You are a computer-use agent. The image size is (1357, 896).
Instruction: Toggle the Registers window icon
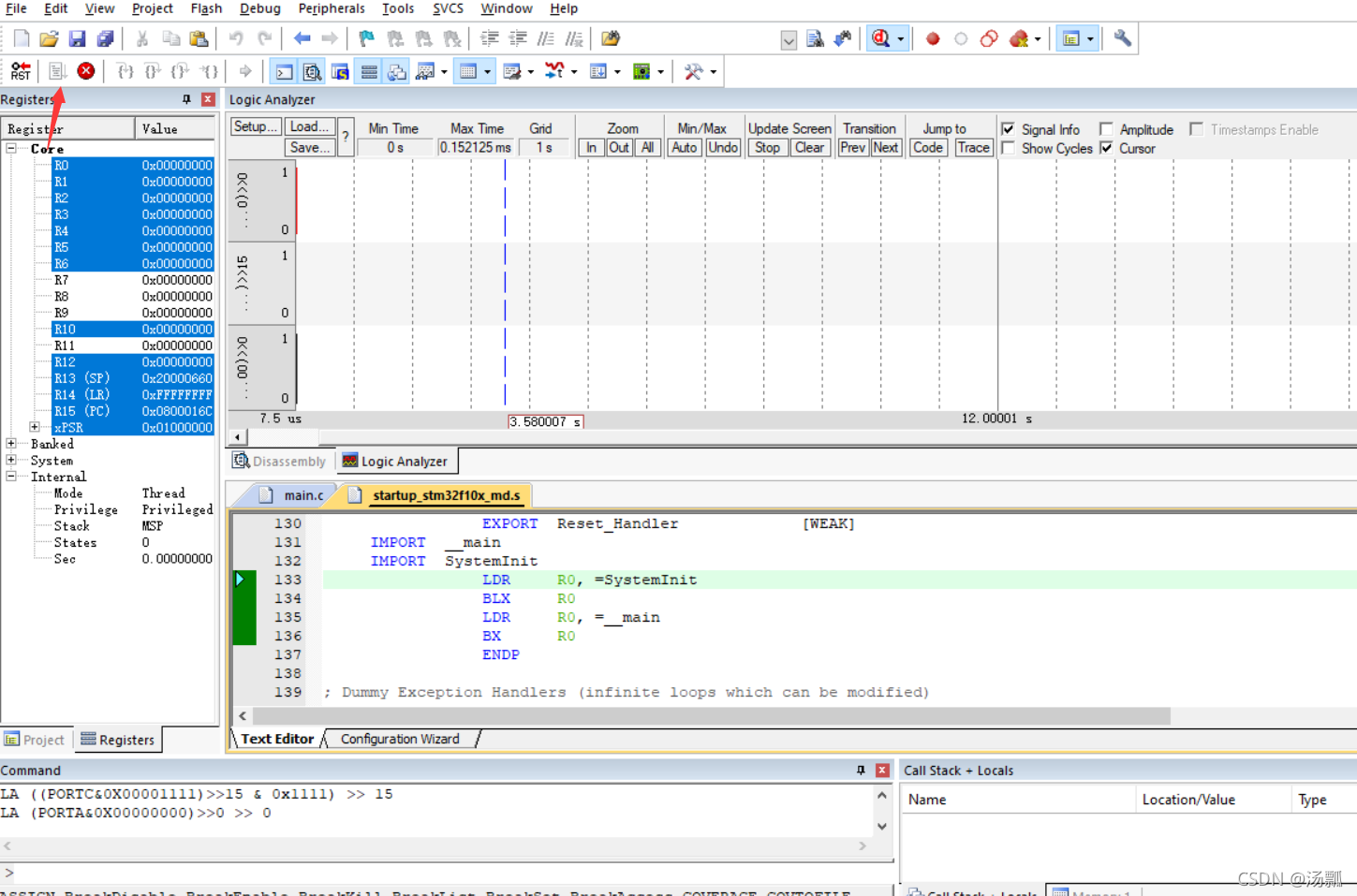point(369,71)
